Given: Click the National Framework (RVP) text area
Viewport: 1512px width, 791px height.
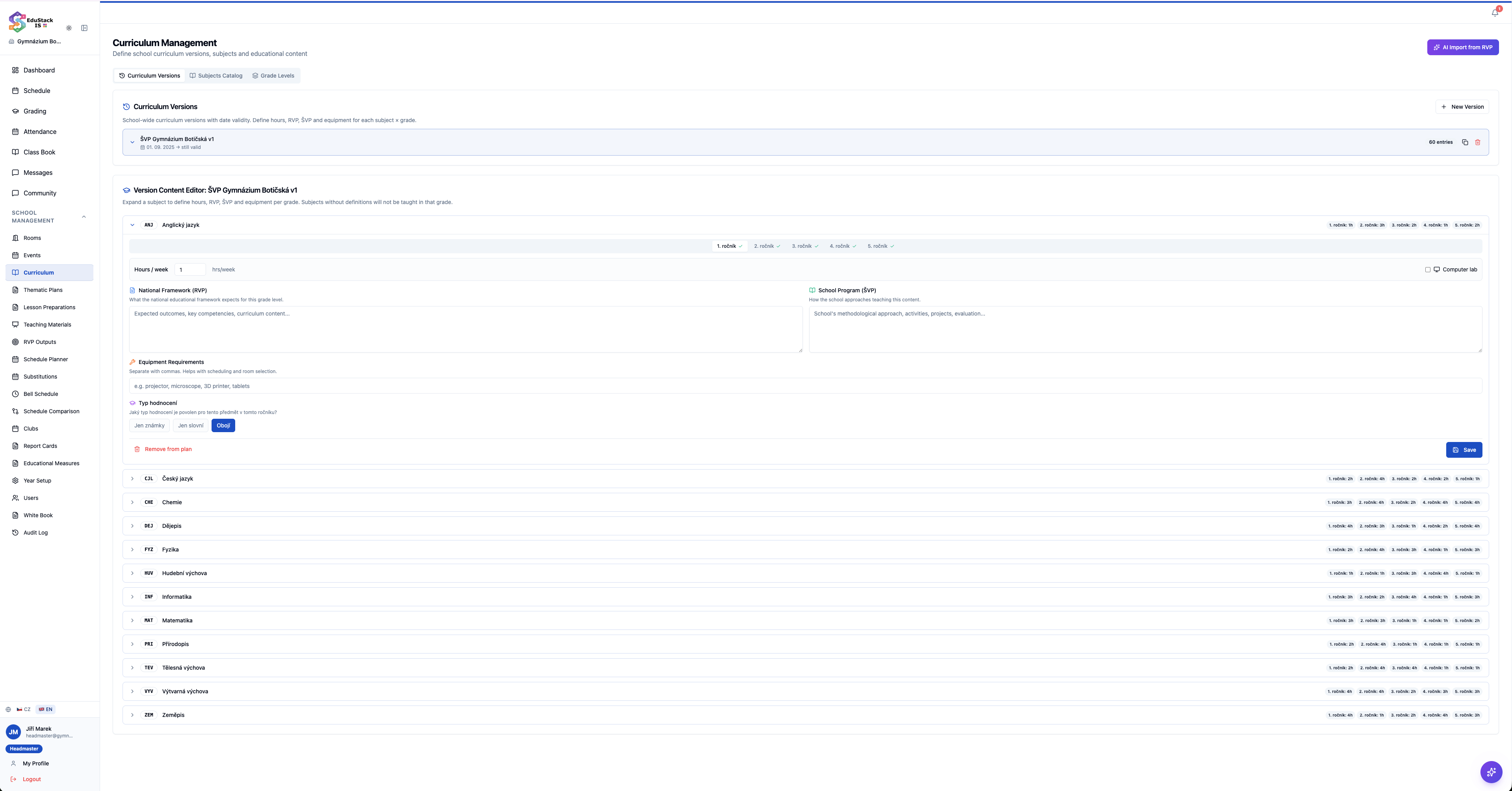Looking at the screenshot, I should [x=465, y=329].
